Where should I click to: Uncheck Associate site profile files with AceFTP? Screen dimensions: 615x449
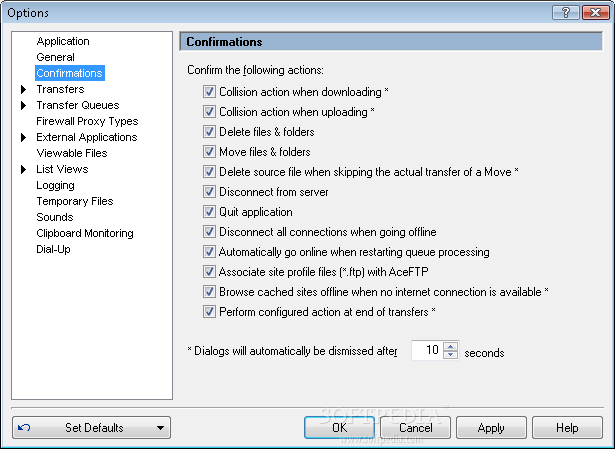pyautogui.click(x=209, y=272)
